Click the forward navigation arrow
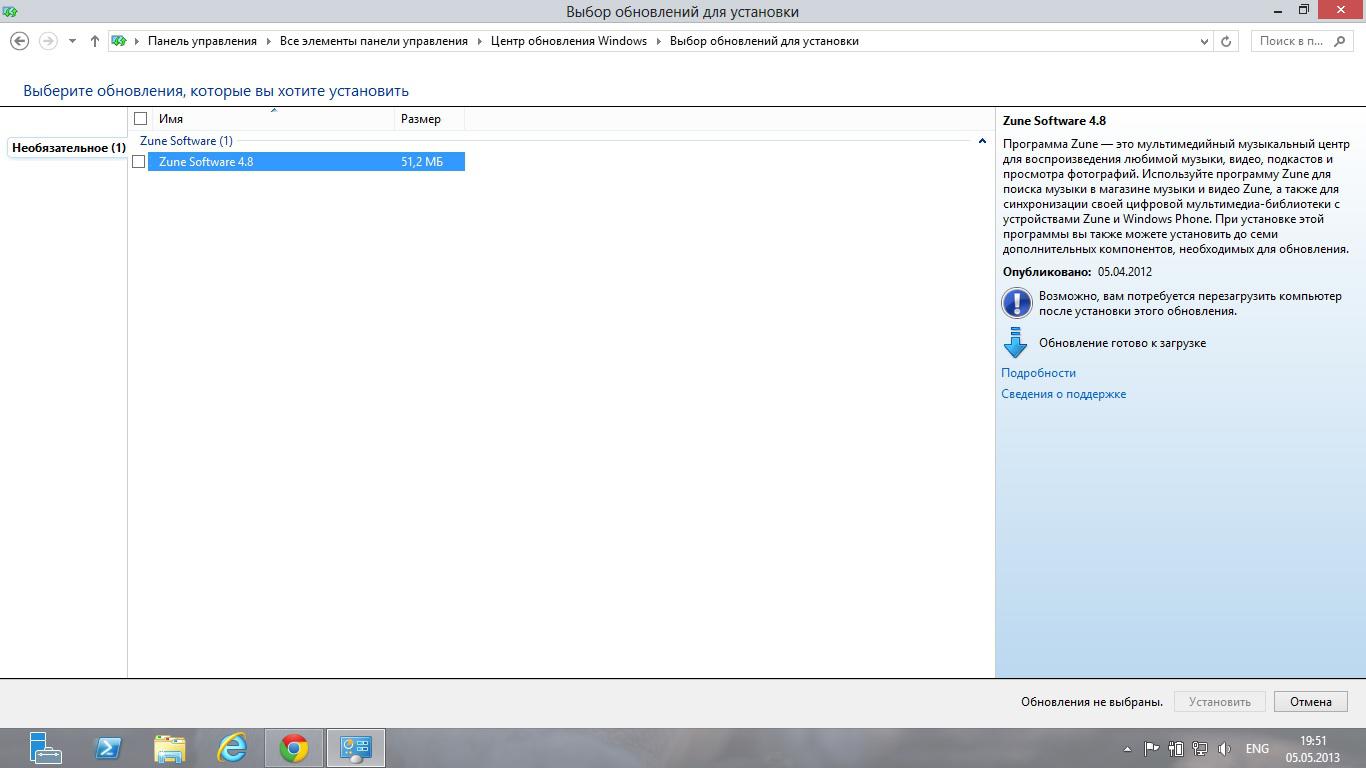The image size is (1366, 768). pos(47,41)
